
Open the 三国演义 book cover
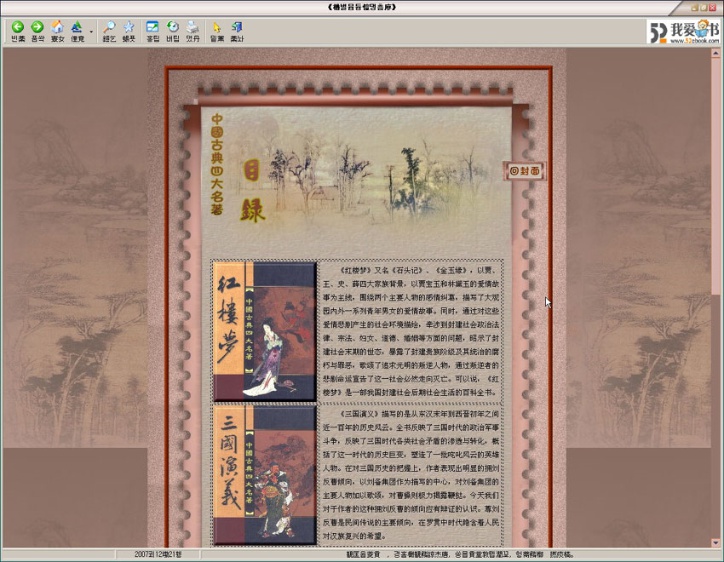point(265,475)
